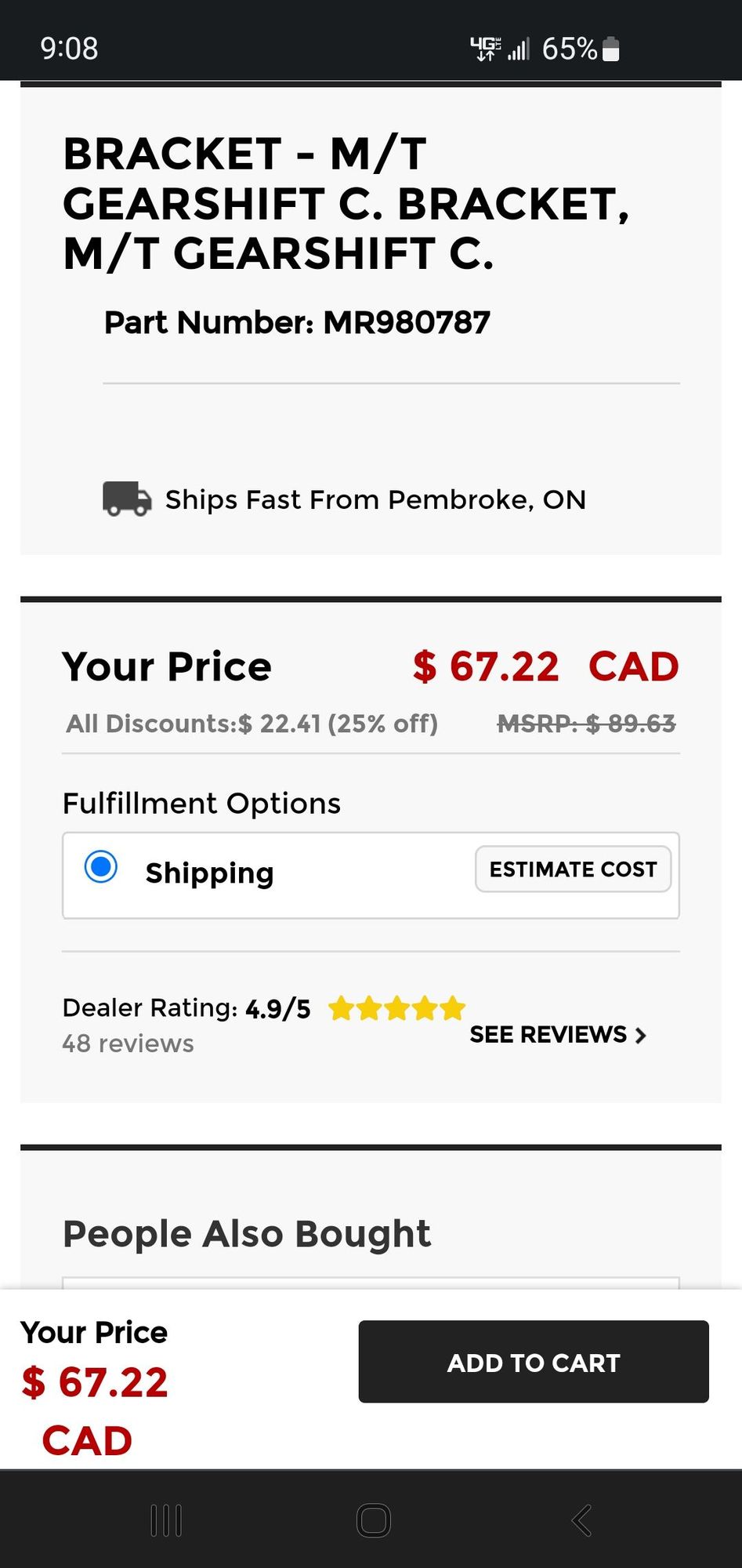Tap the Dealer Rating 4.9/5 label
The height and width of the screenshot is (1568, 742).
186,1008
